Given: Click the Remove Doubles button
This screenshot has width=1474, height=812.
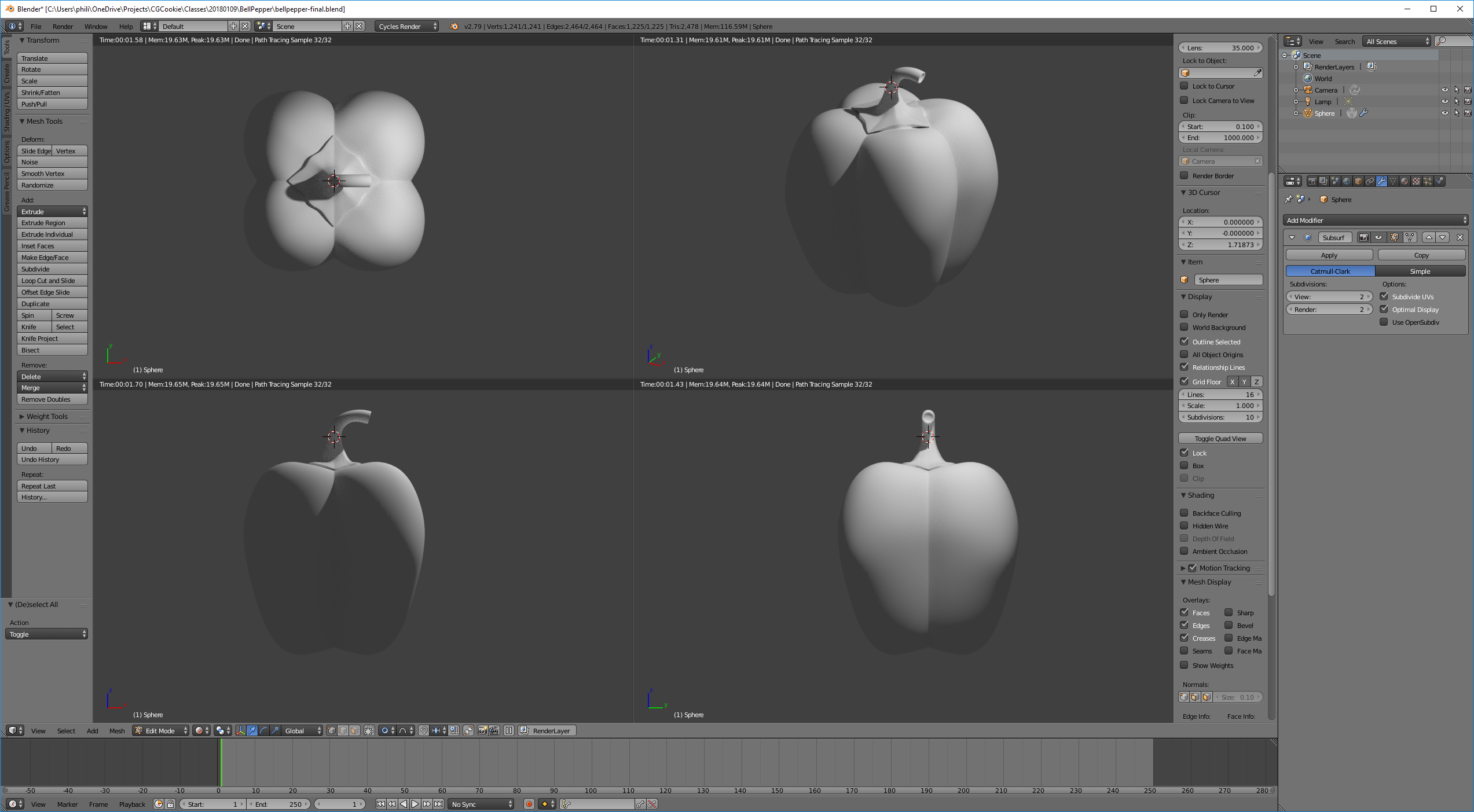Looking at the screenshot, I should point(52,399).
